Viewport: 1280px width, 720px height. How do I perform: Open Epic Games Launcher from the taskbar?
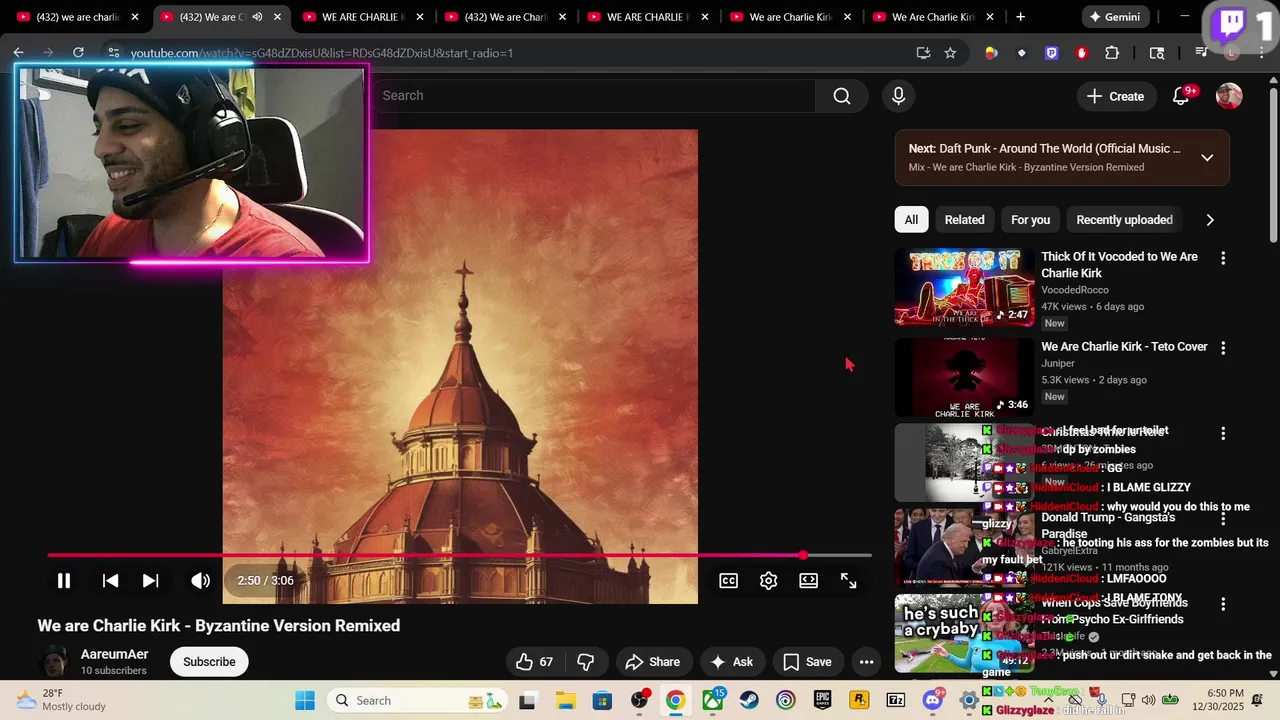823,700
